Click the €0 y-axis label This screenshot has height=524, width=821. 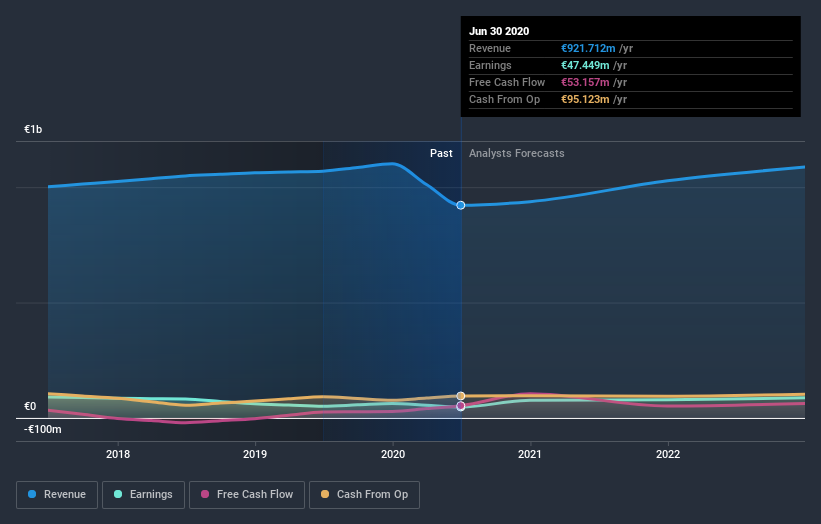point(30,406)
